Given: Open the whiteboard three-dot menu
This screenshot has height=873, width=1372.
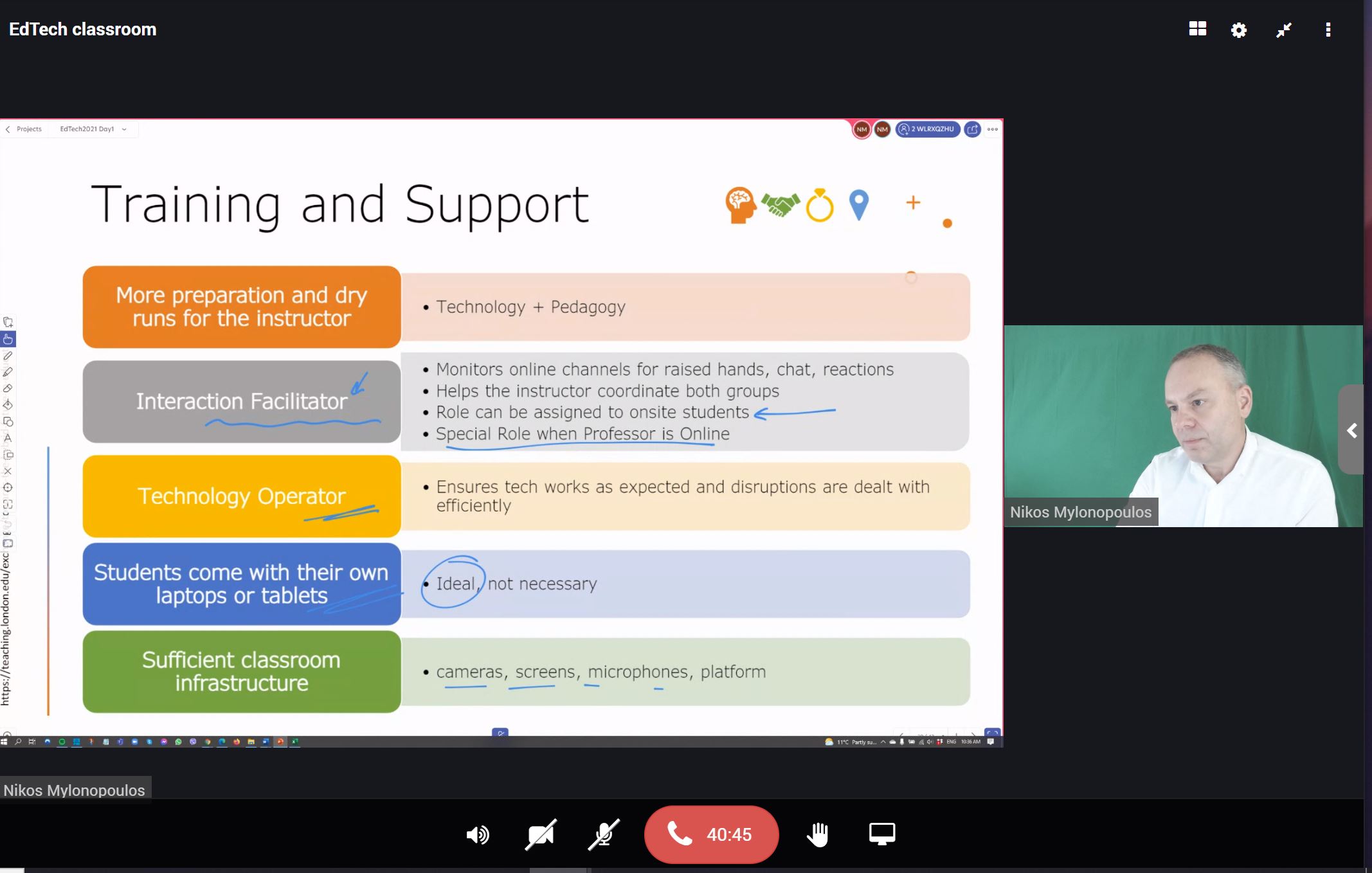Looking at the screenshot, I should coord(993,129).
